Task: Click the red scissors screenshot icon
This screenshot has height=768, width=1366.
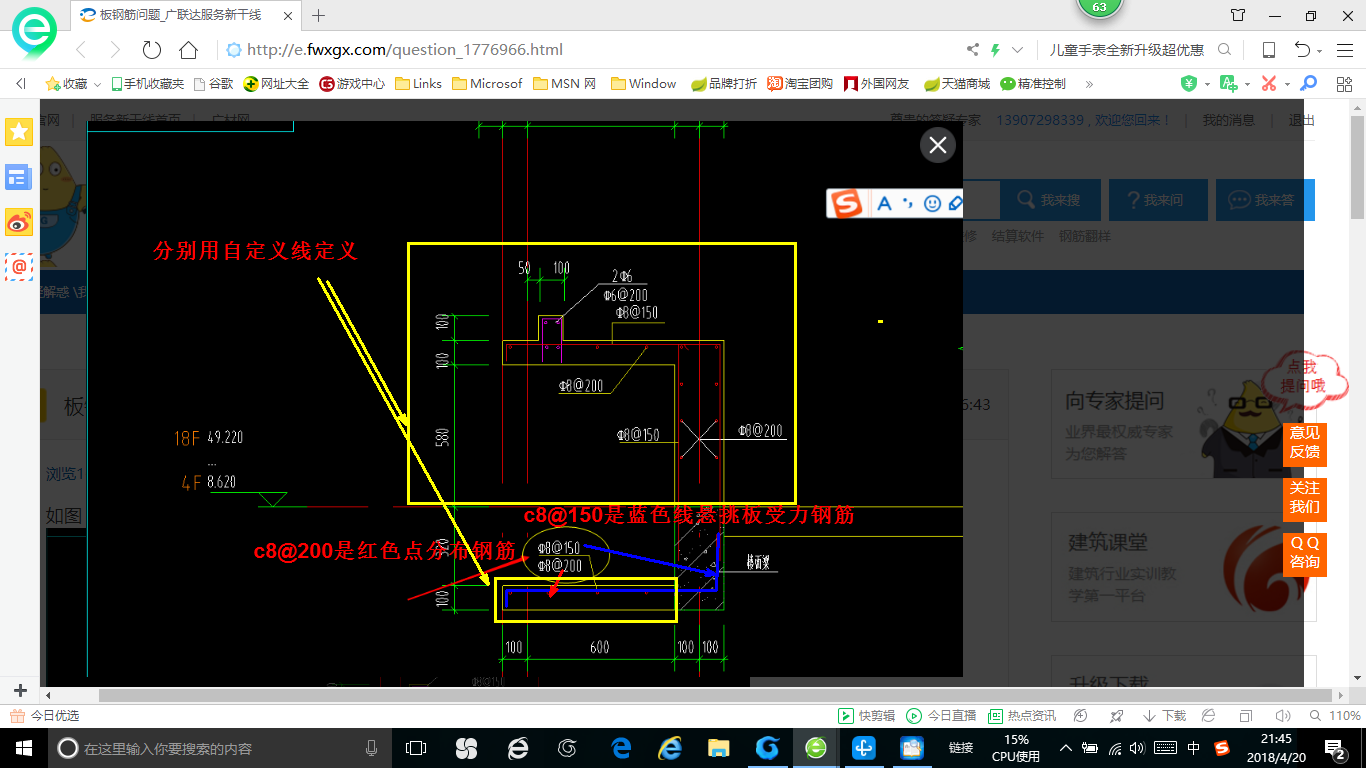Action: [1269, 84]
